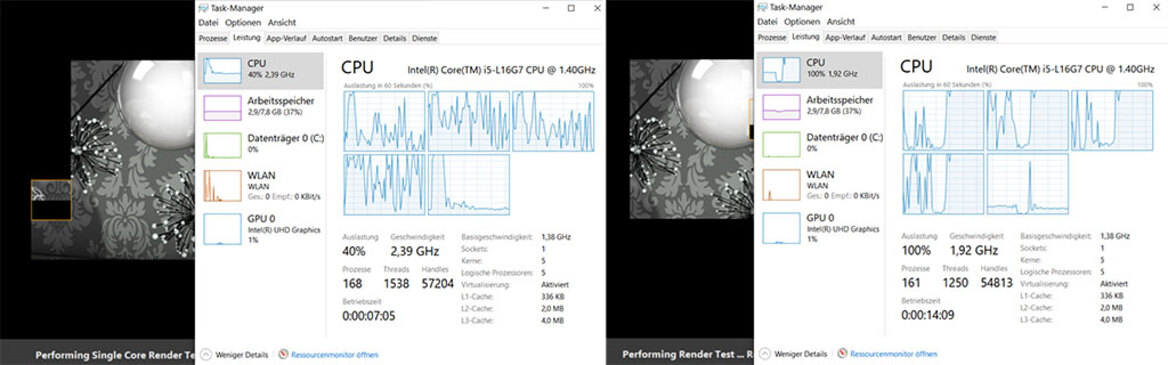Select GPU 0 entry in right Task-Manager
The height and width of the screenshot is (365, 1168).
coord(819,229)
